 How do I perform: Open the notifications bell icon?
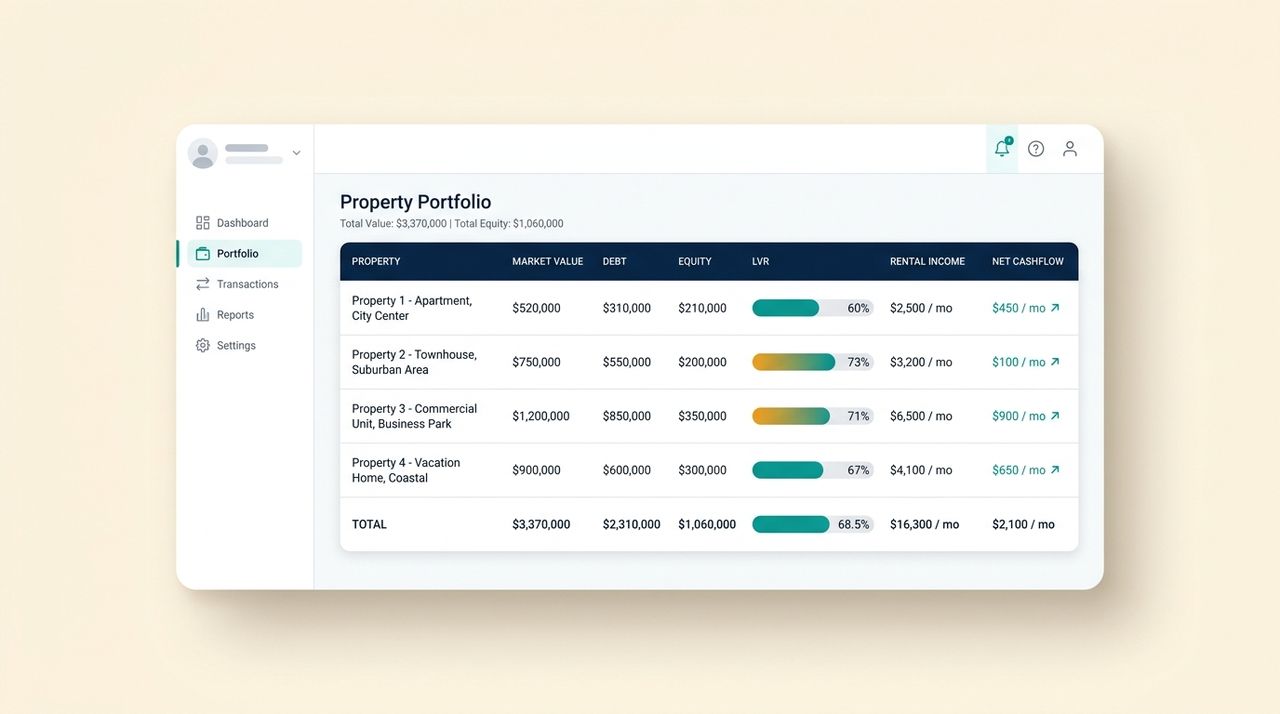coord(1002,148)
